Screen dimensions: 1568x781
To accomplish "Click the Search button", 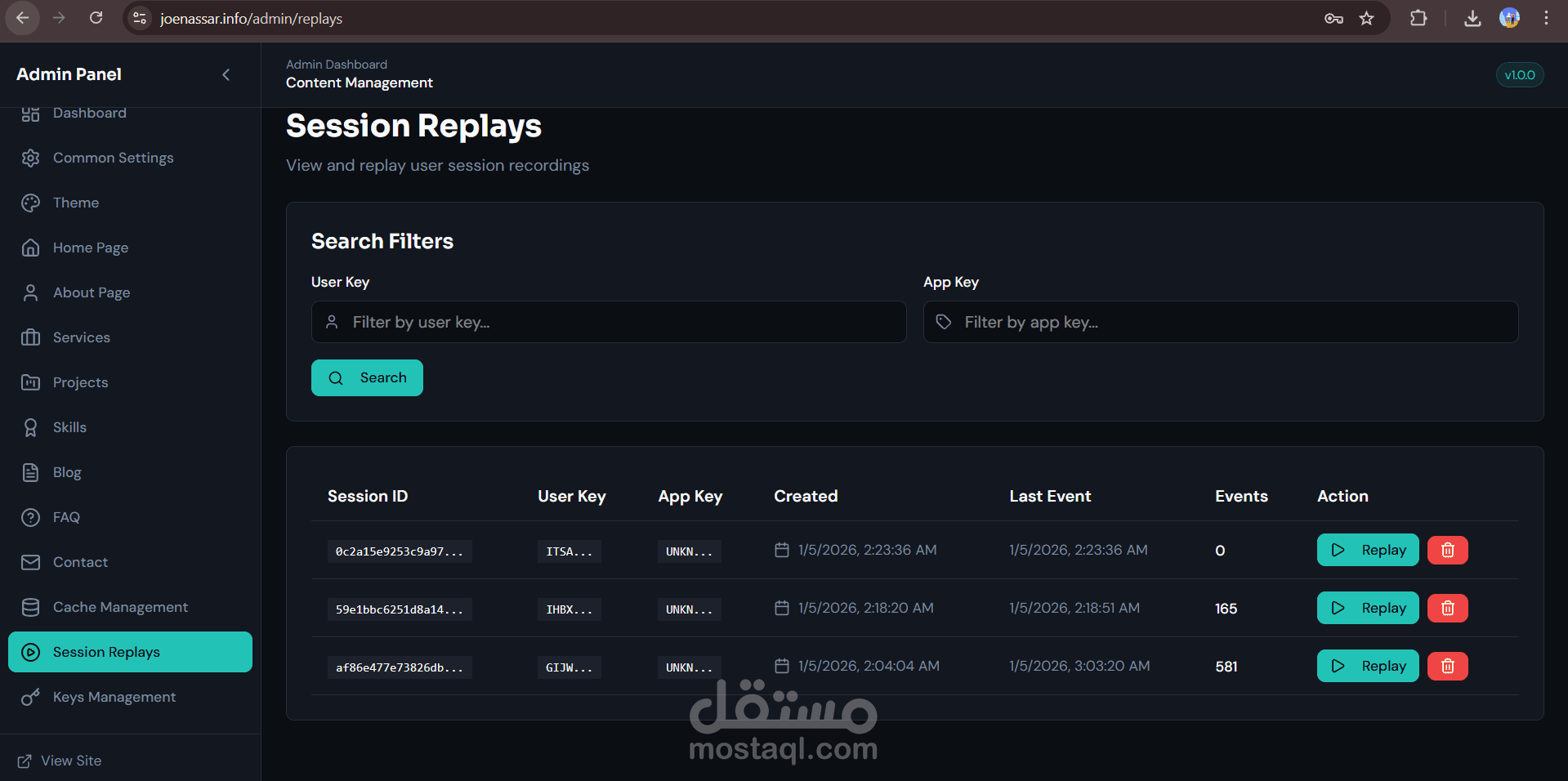I will [367, 377].
